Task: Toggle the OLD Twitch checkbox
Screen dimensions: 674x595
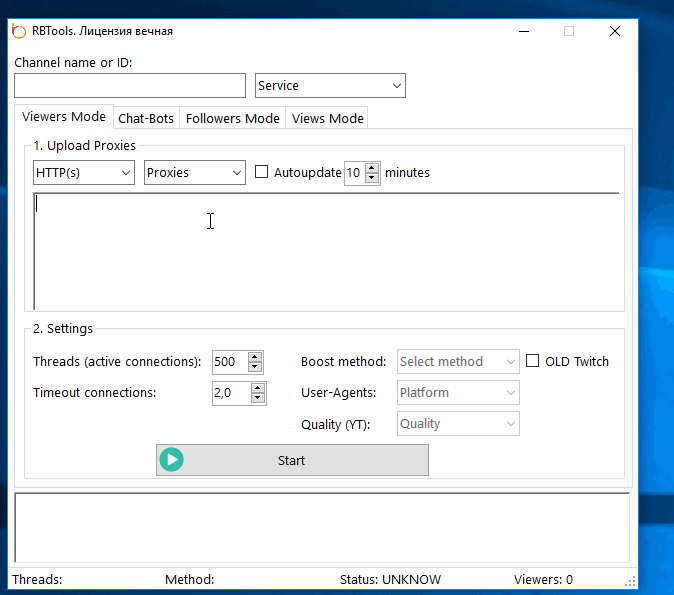Action: tap(533, 361)
